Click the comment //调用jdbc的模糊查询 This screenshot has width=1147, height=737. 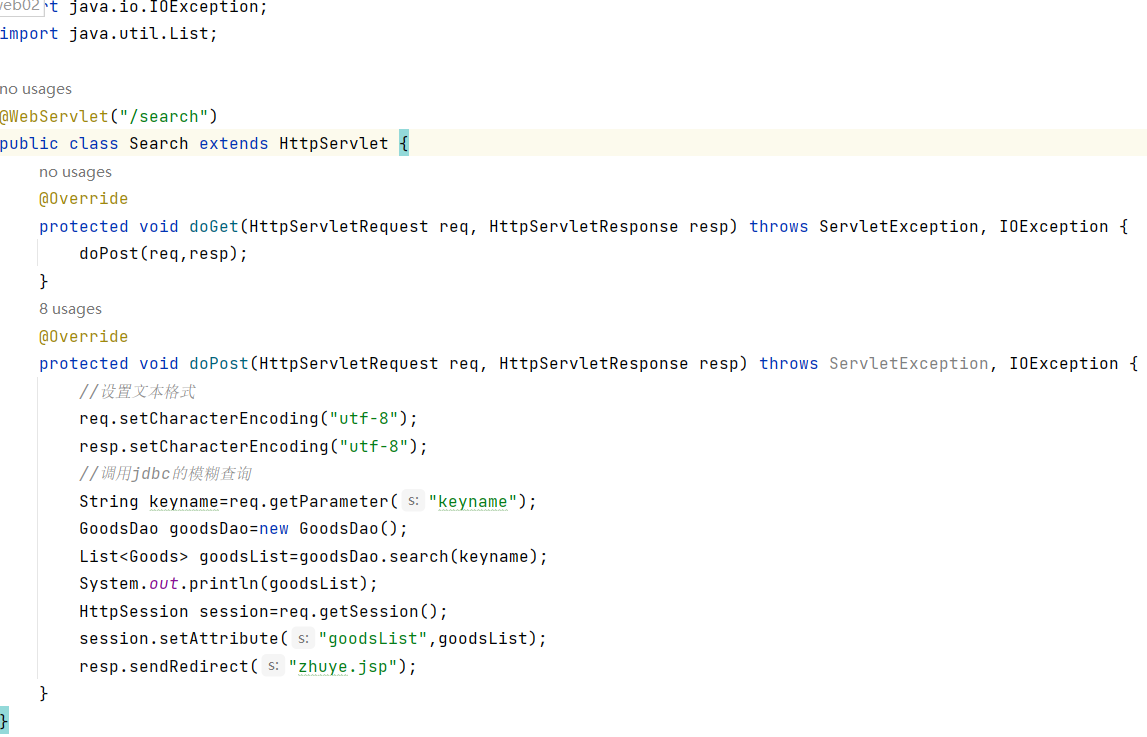pyautogui.click(x=165, y=474)
